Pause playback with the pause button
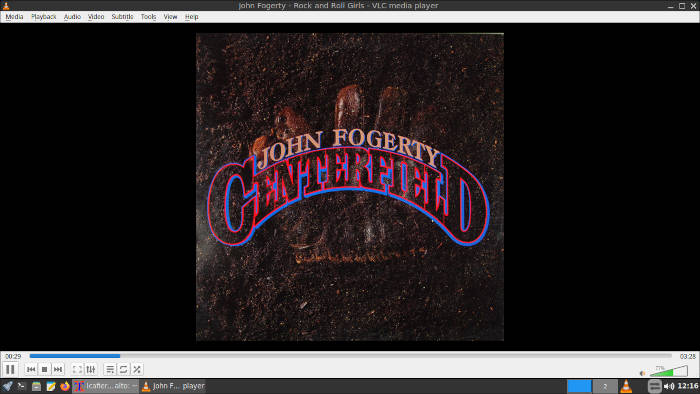Viewport: 700px width, 394px height. pyautogui.click(x=10, y=369)
